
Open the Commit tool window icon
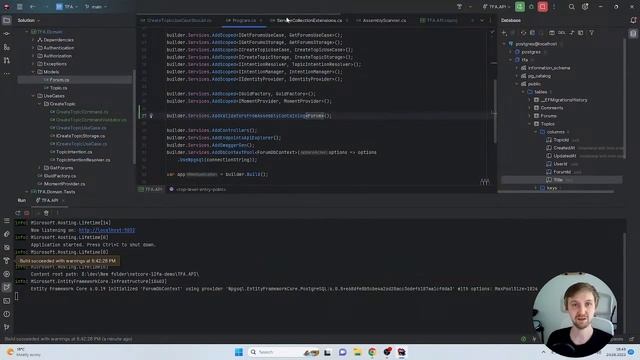[x=7, y=33]
